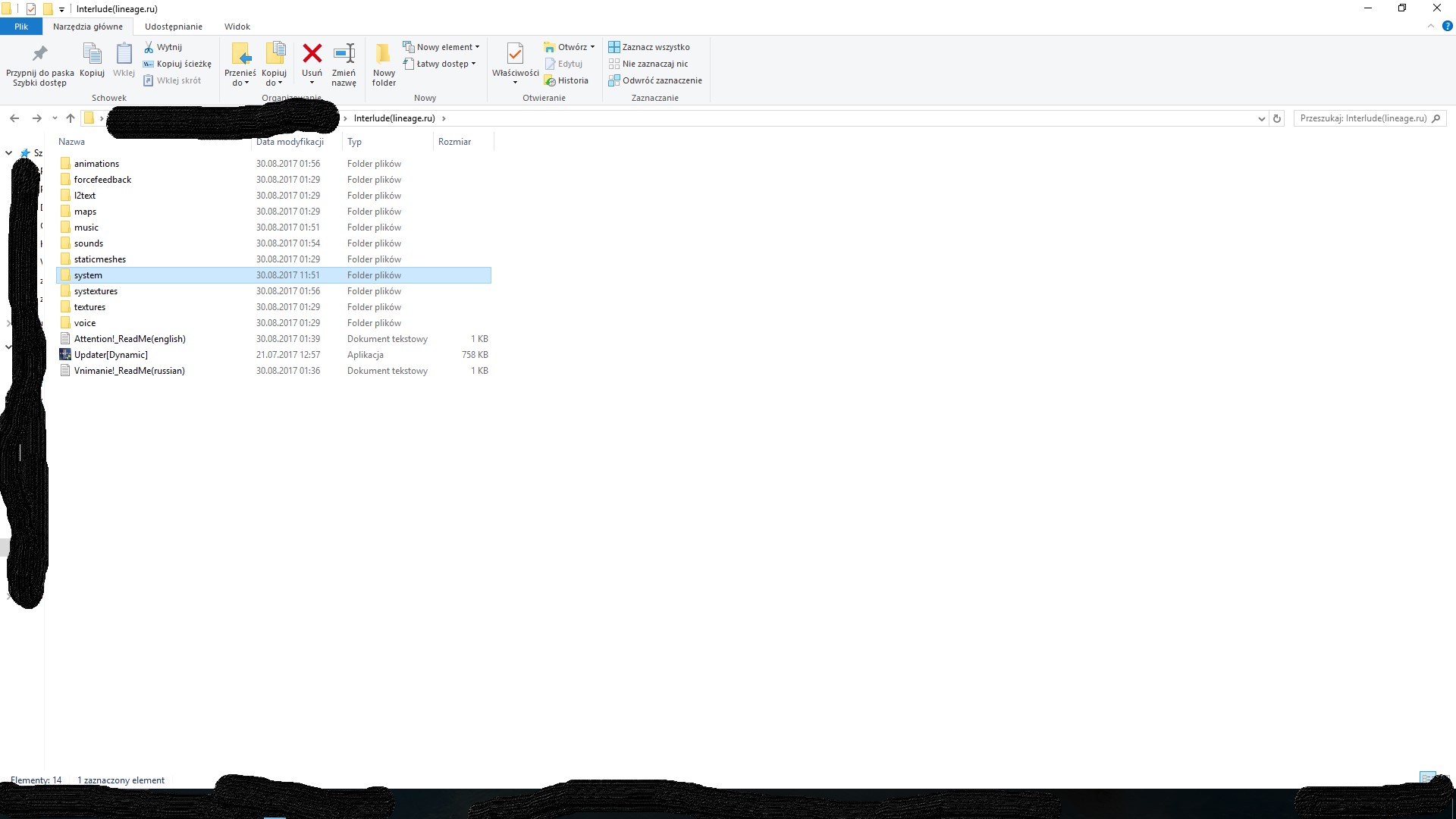
Task: Click the Usuń (delete) red X icon
Action: pos(312,54)
